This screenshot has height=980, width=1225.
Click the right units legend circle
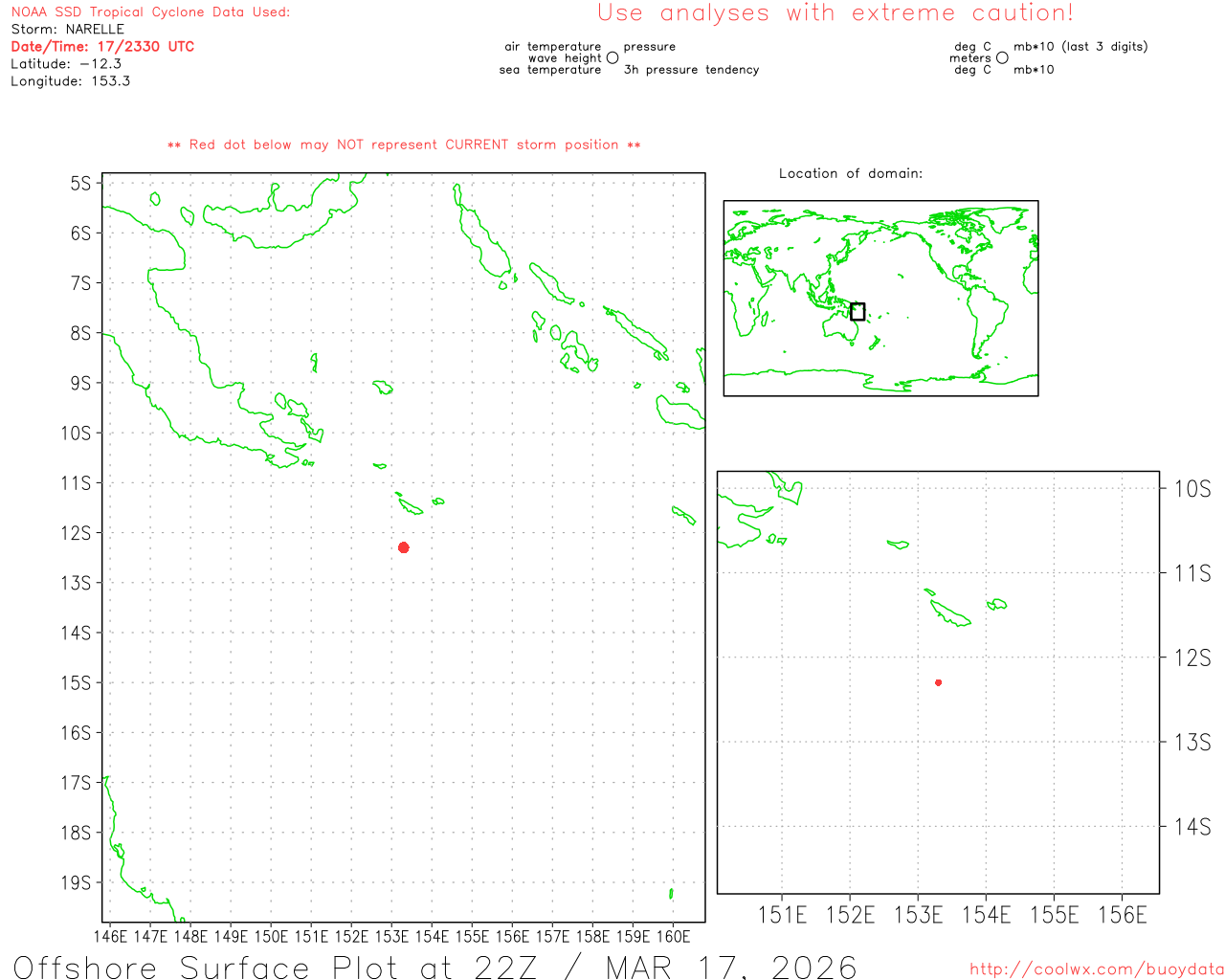click(1002, 58)
